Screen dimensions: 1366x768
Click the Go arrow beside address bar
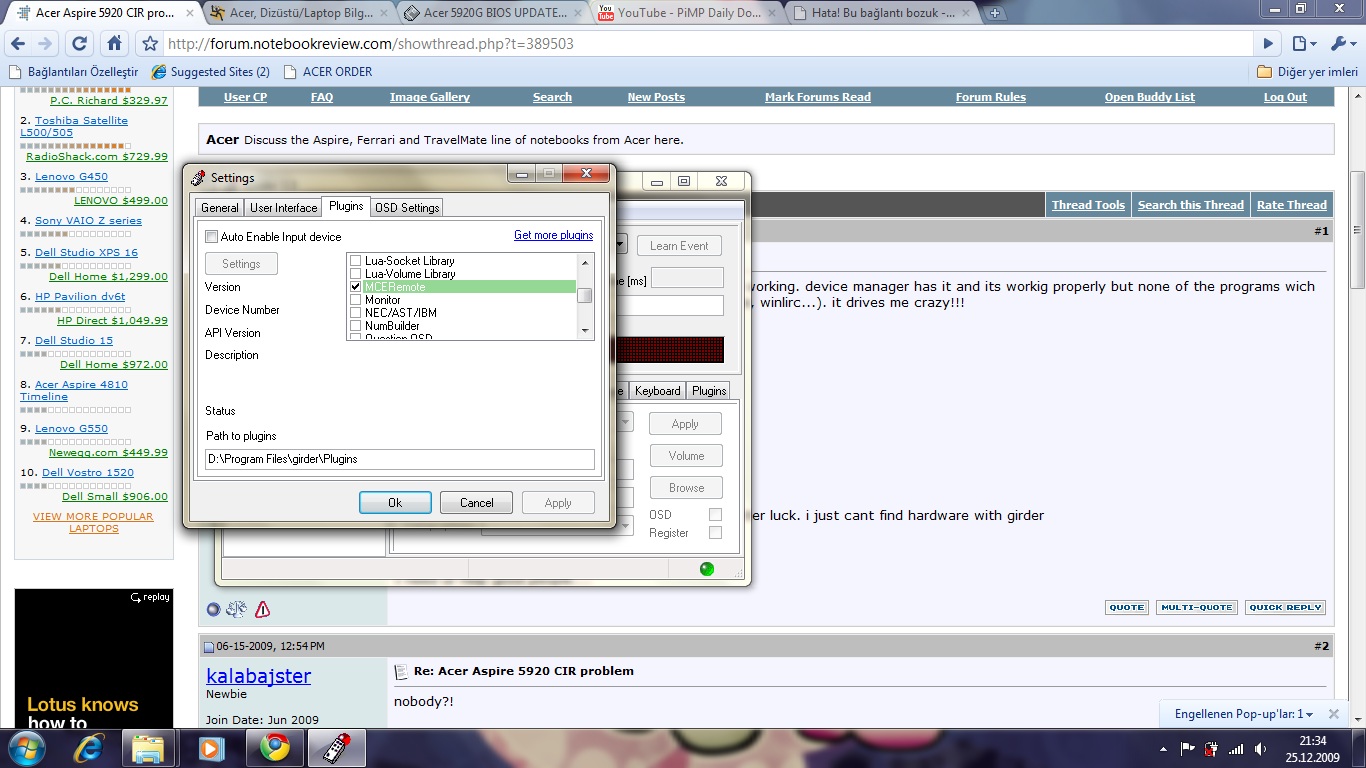pos(1268,44)
